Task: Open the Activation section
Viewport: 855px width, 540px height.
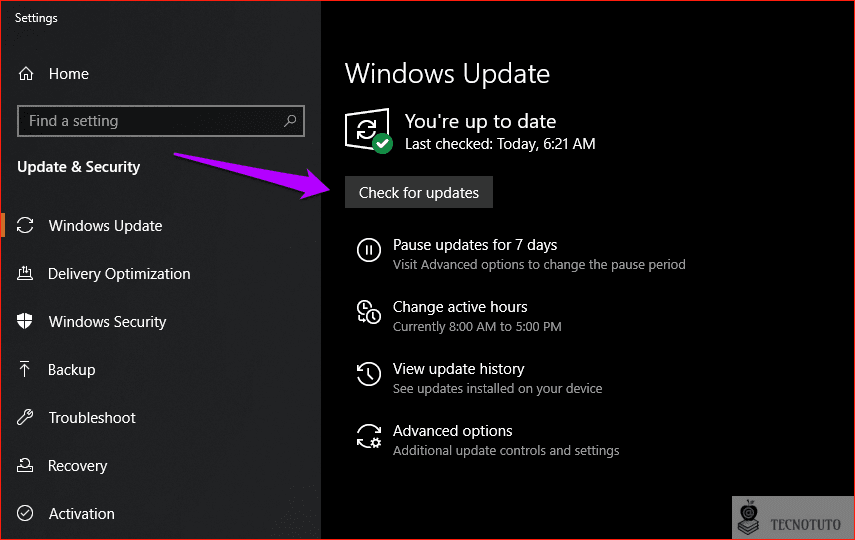Action: pos(81,514)
